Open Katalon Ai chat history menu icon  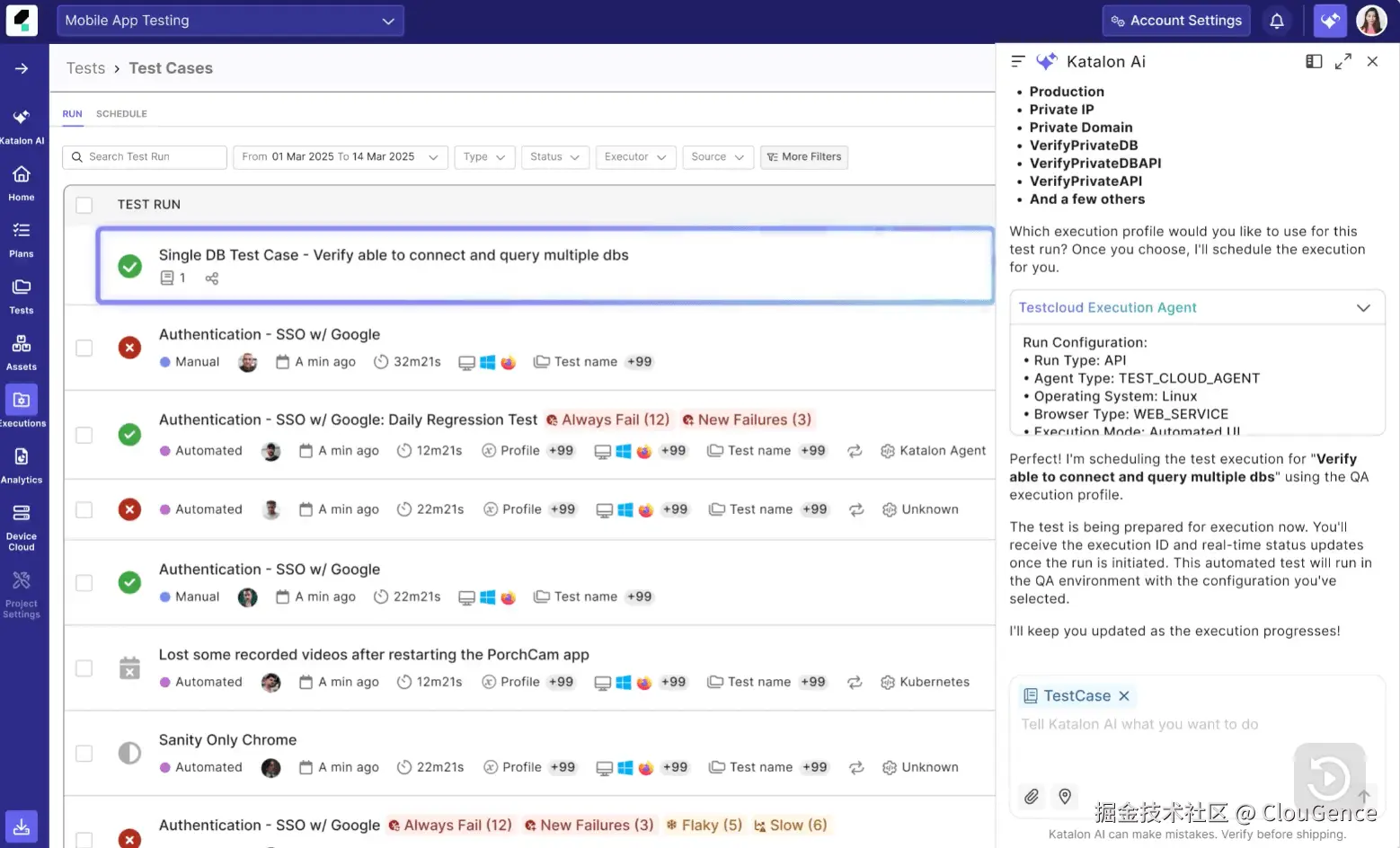click(1018, 62)
